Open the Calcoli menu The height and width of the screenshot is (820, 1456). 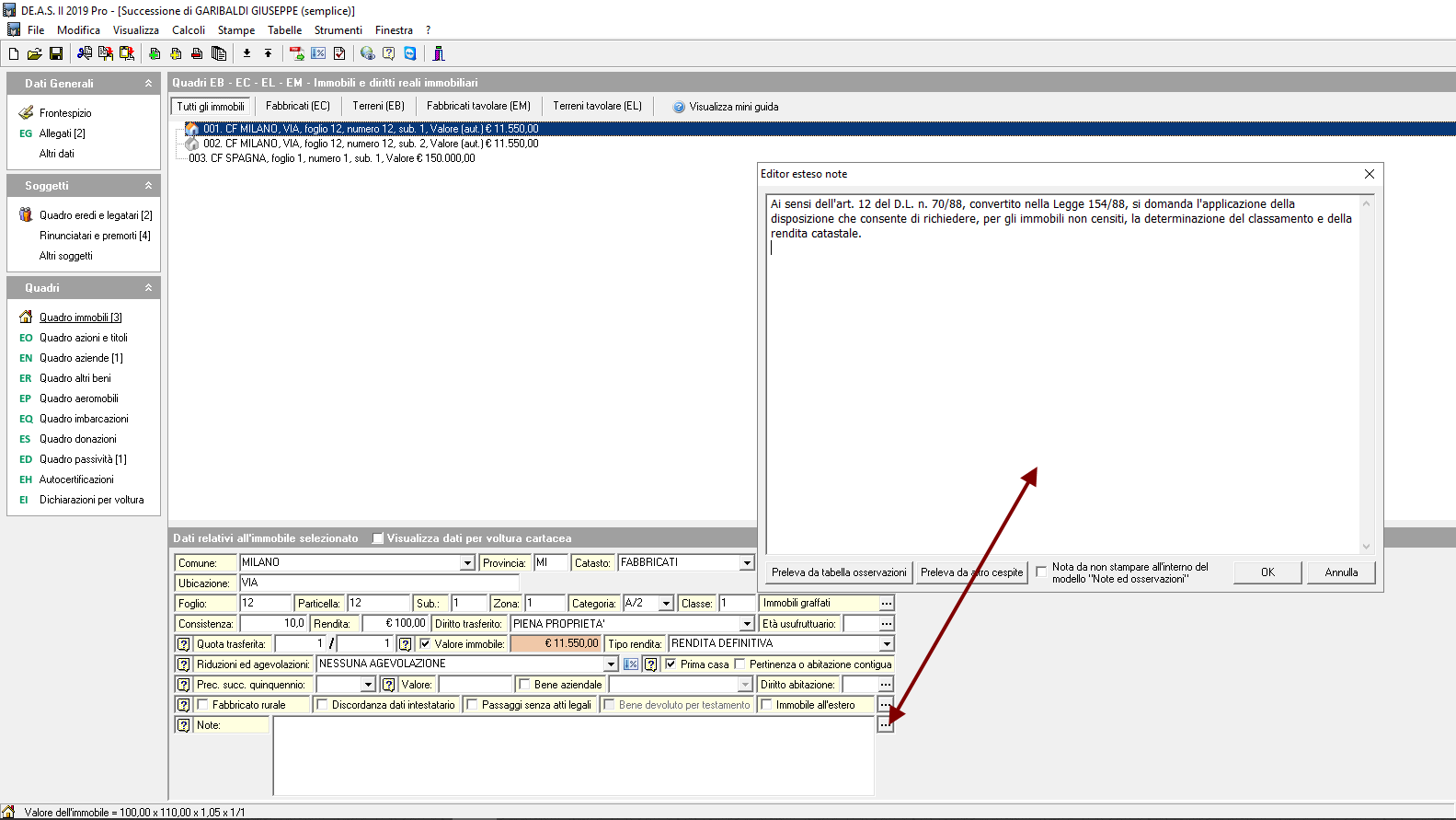point(189,30)
